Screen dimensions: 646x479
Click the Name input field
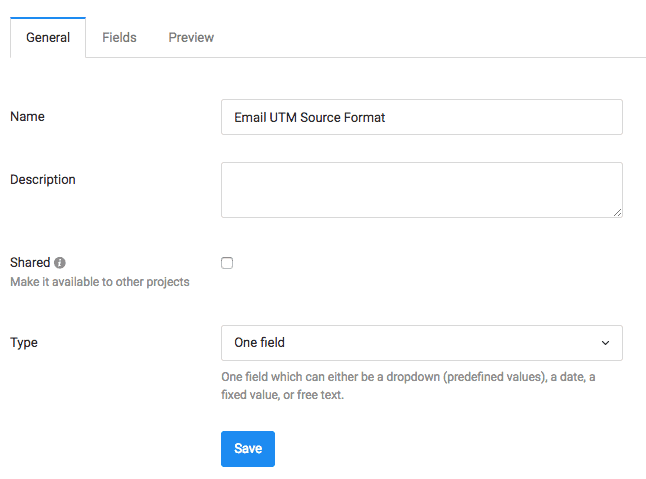421,117
